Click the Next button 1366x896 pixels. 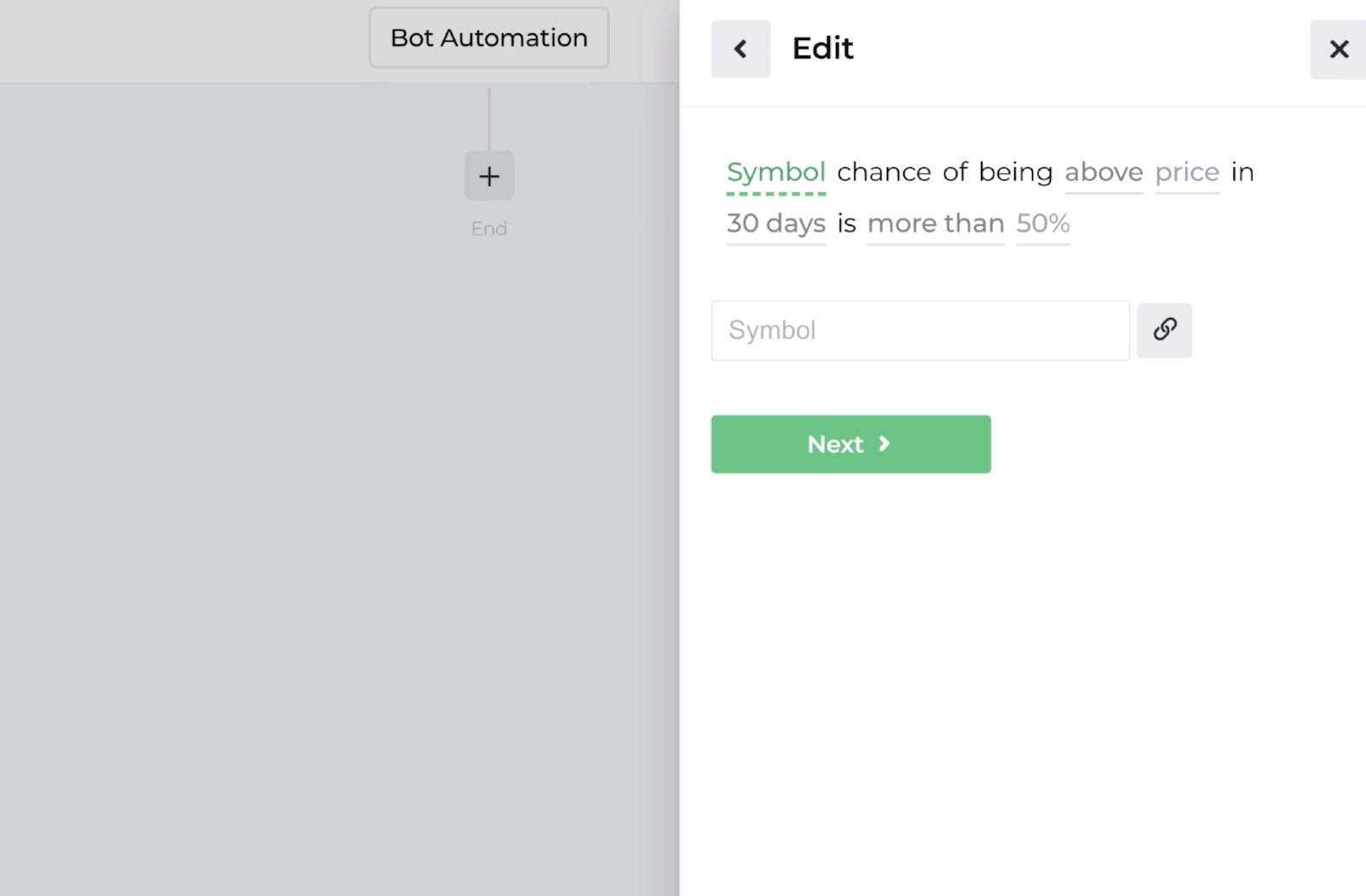[x=851, y=444]
